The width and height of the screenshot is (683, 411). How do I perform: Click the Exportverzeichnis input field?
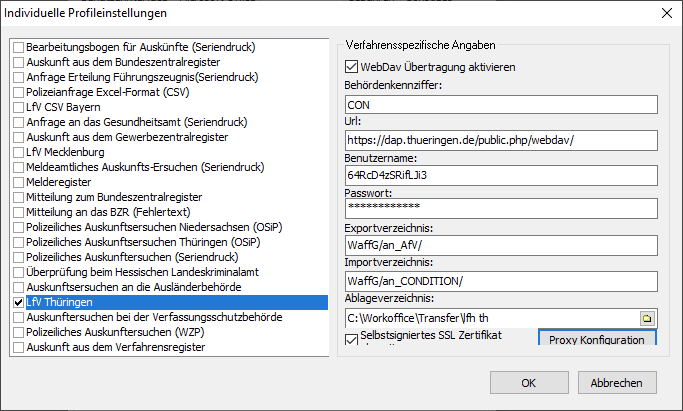pyautogui.click(x=499, y=244)
